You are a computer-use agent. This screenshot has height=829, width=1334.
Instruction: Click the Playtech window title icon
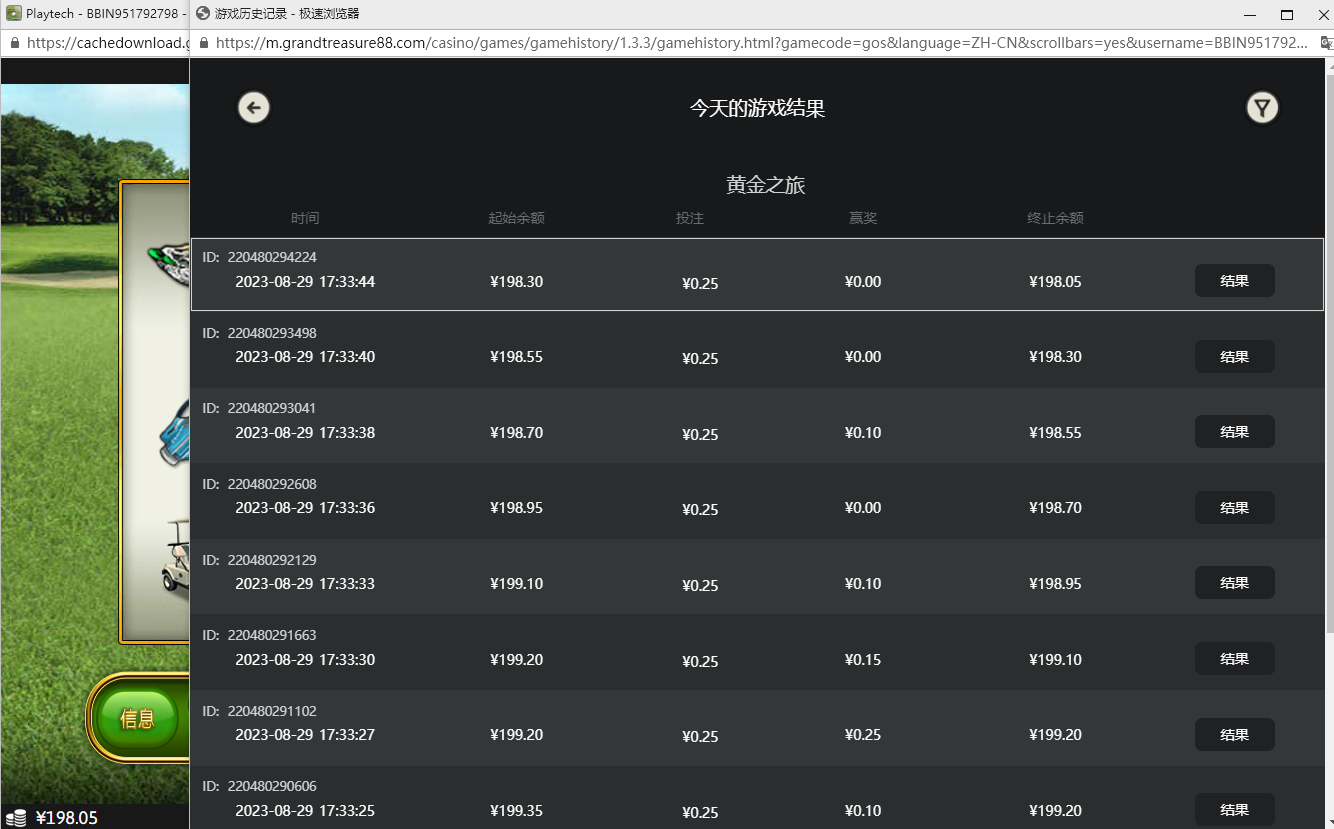[x=13, y=14]
